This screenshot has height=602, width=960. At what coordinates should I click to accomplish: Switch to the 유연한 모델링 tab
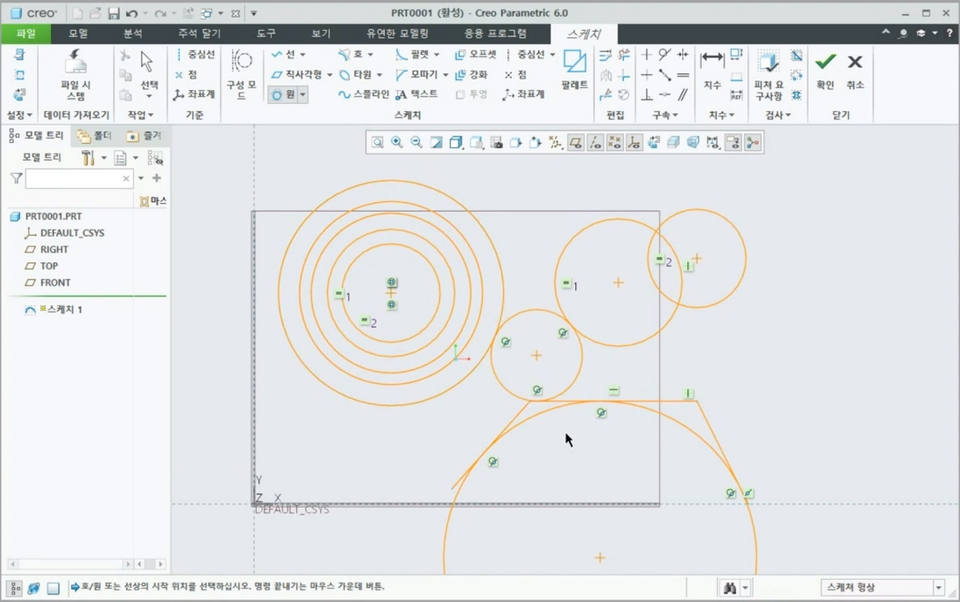tap(397, 34)
